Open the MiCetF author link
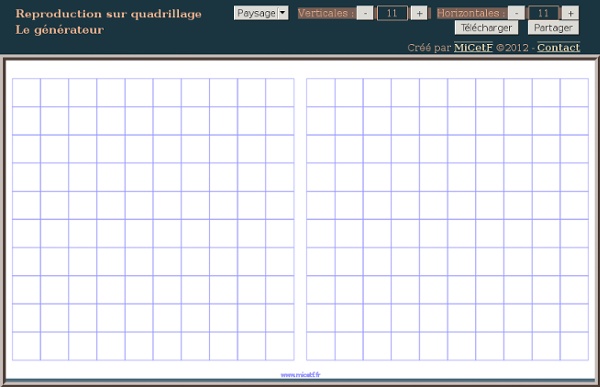This screenshot has width=600, height=387. 473,47
